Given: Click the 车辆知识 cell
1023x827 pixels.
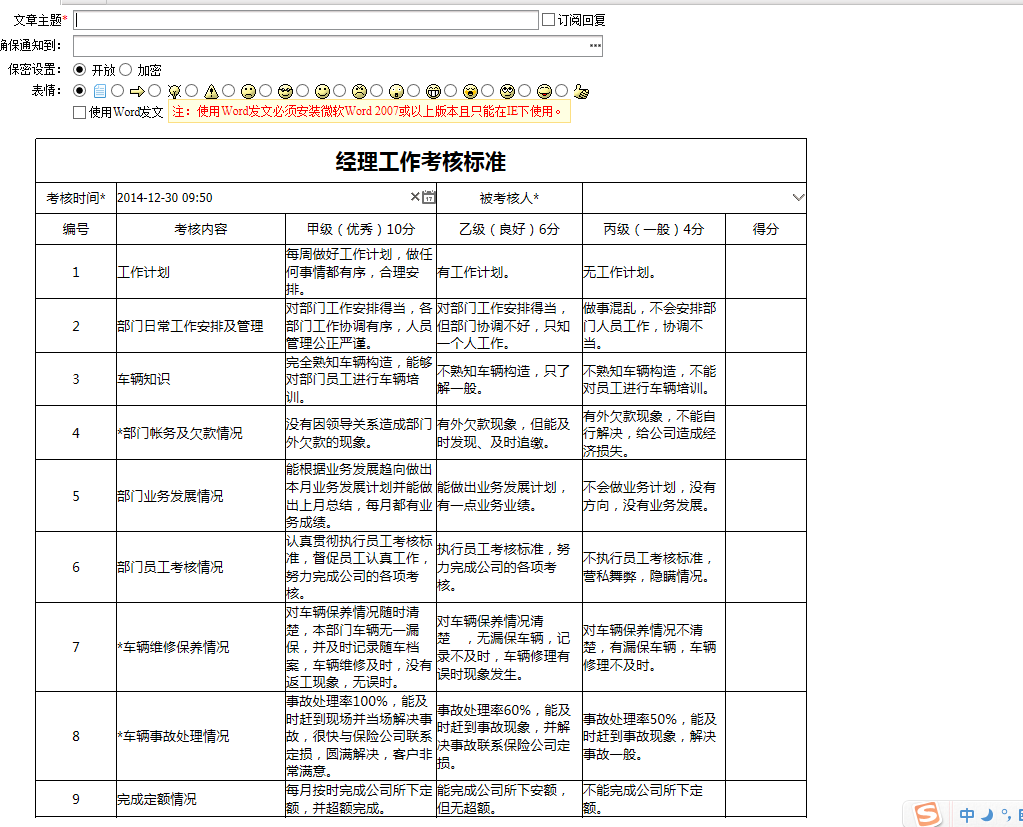Looking at the screenshot, I should coord(201,379).
